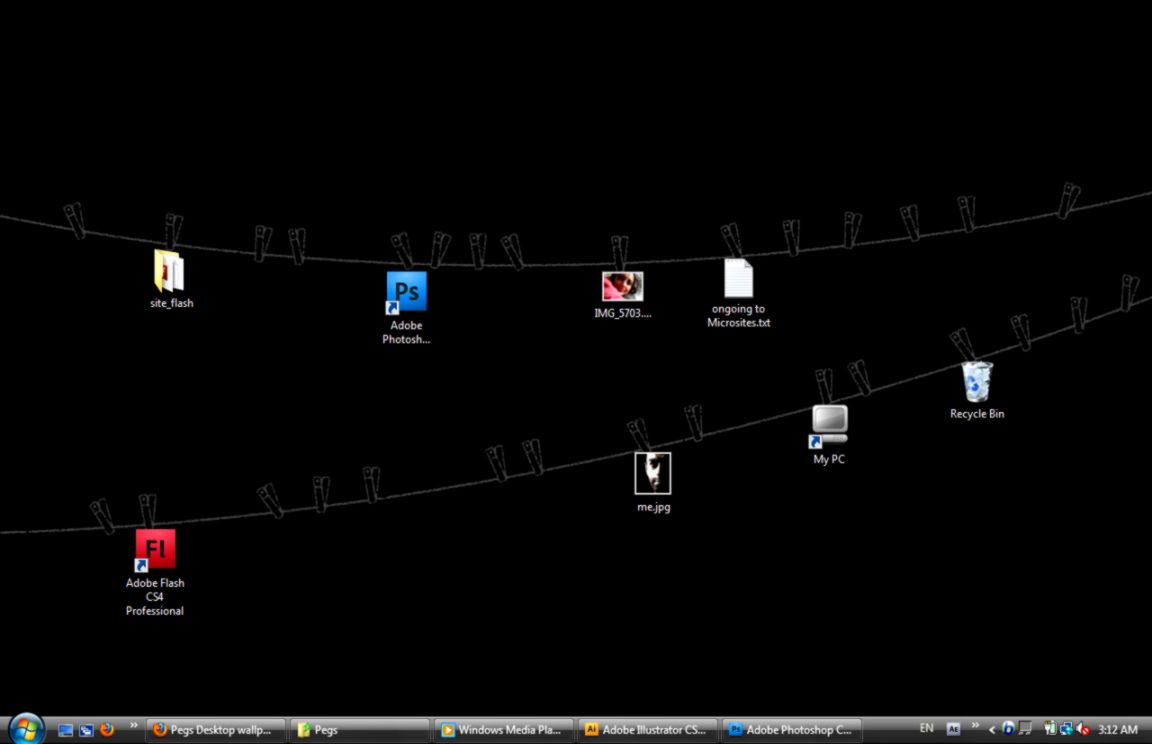The width and height of the screenshot is (1152, 744).
Task: Collapse the tray using the left arrow
Action: (992, 729)
